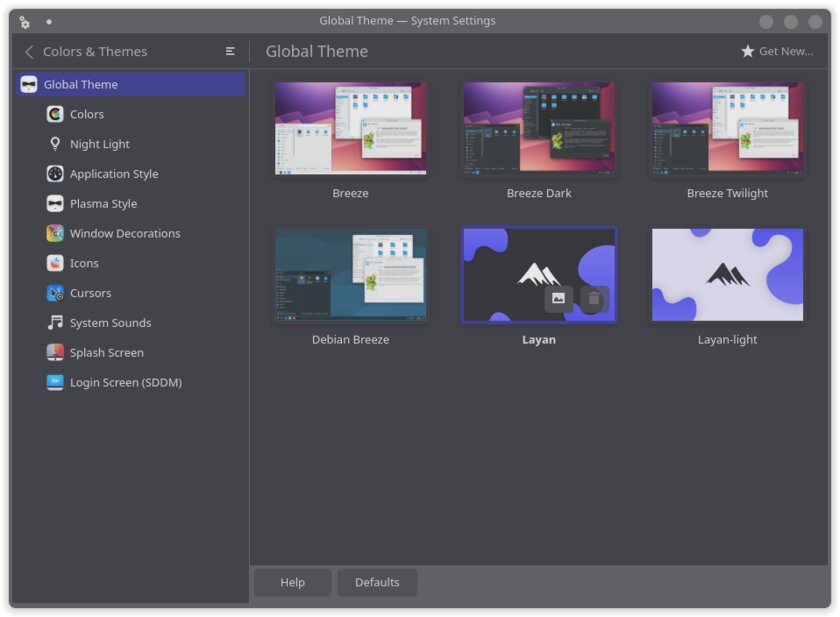Open Cursors settings from the sidebar

coord(89,293)
